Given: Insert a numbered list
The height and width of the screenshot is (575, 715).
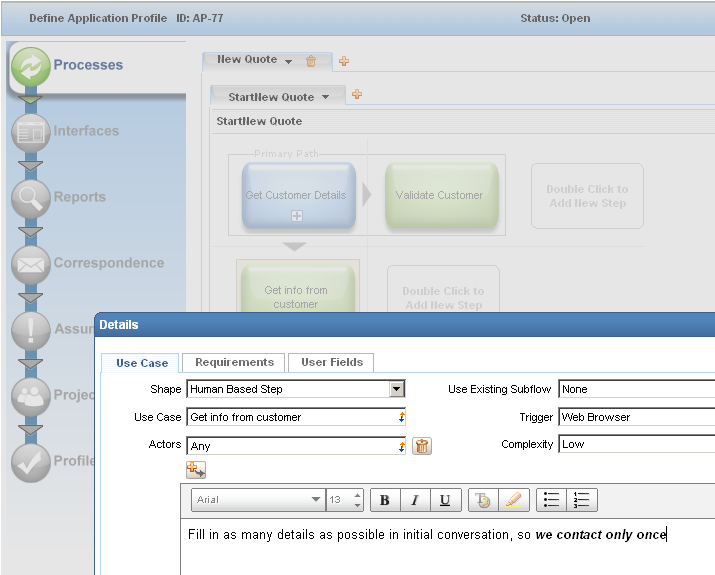Looking at the screenshot, I should [581, 500].
